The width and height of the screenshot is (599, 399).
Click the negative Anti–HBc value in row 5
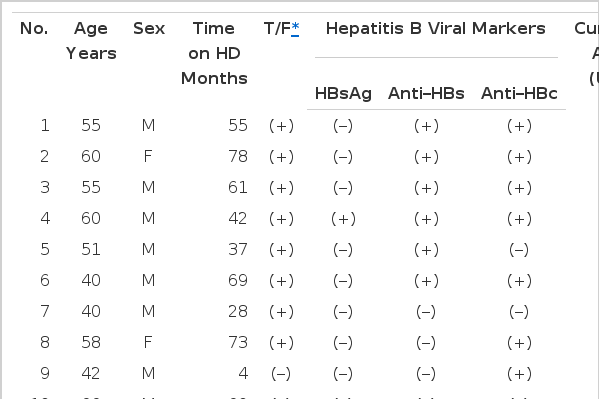tap(519, 250)
